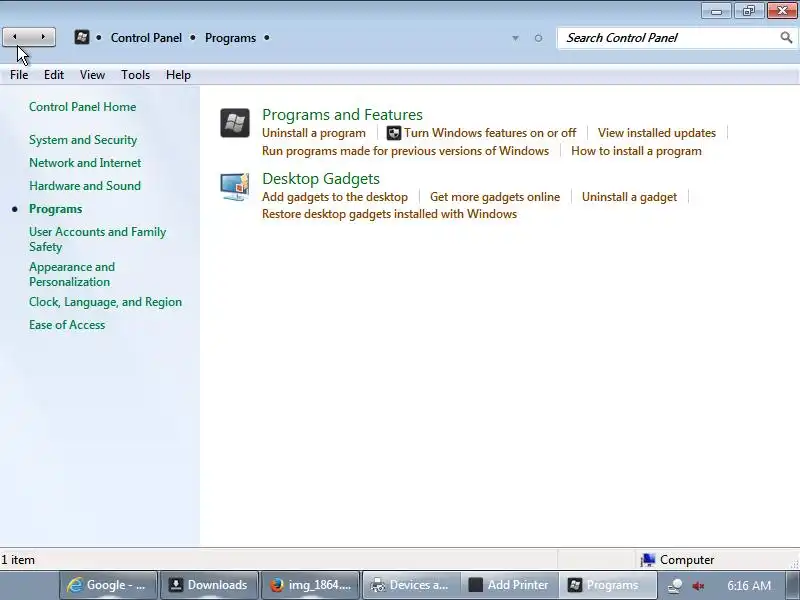Open User Accounts and Family Safety

pyautogui.click(x=97, y=239)
